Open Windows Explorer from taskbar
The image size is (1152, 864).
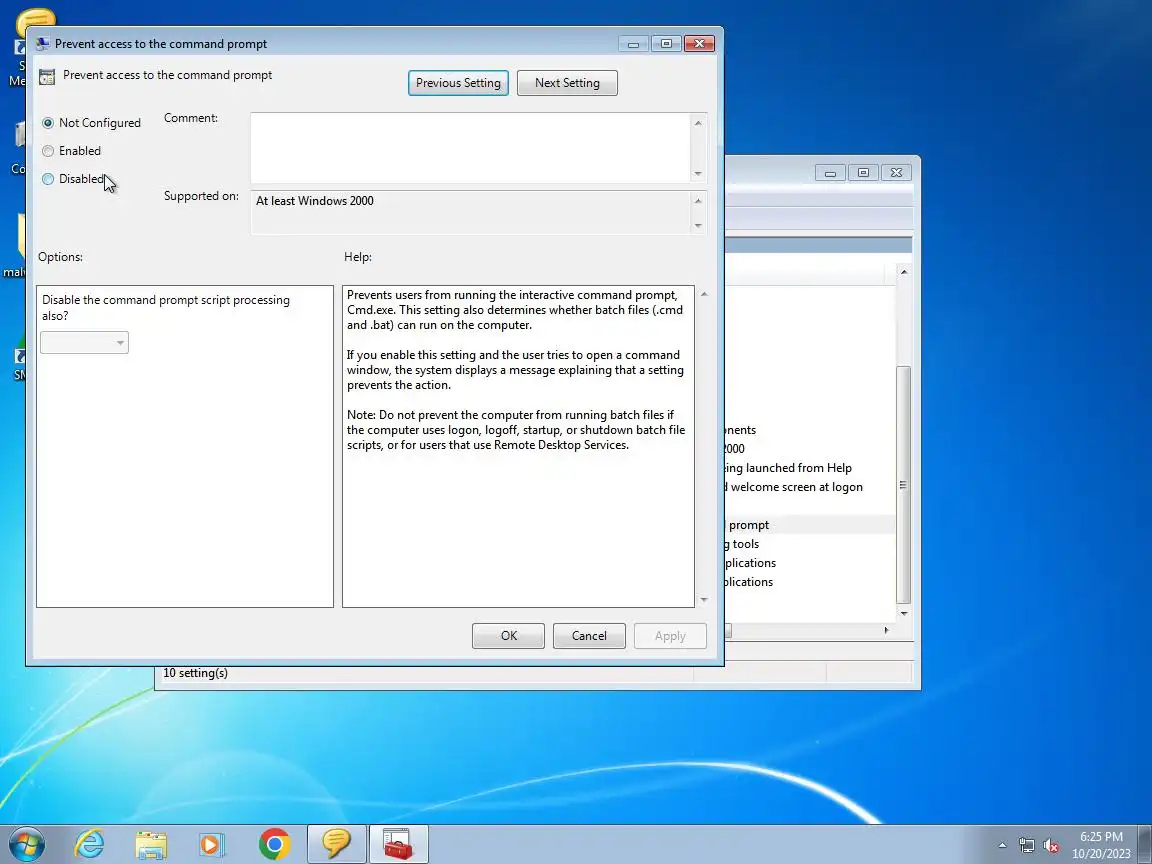point(151,844)
